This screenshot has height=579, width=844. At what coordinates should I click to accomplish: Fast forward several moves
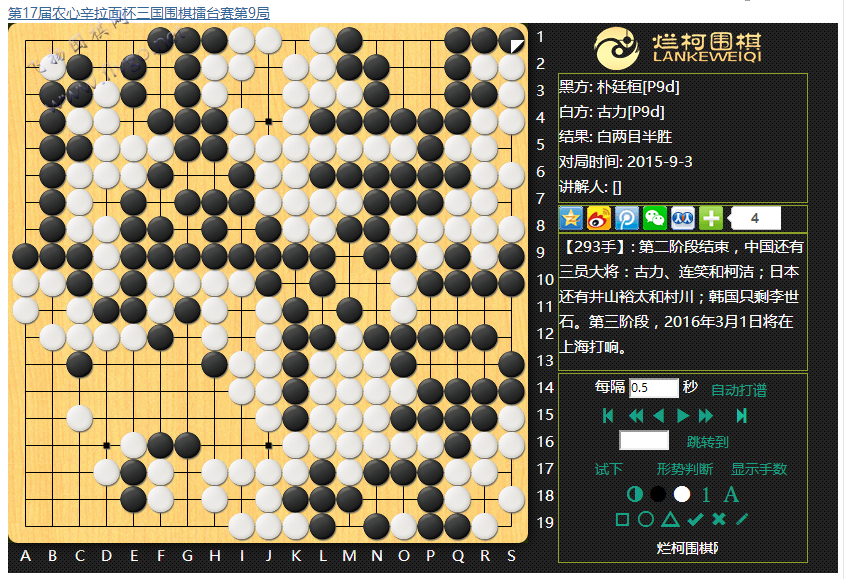coord(706,416)
